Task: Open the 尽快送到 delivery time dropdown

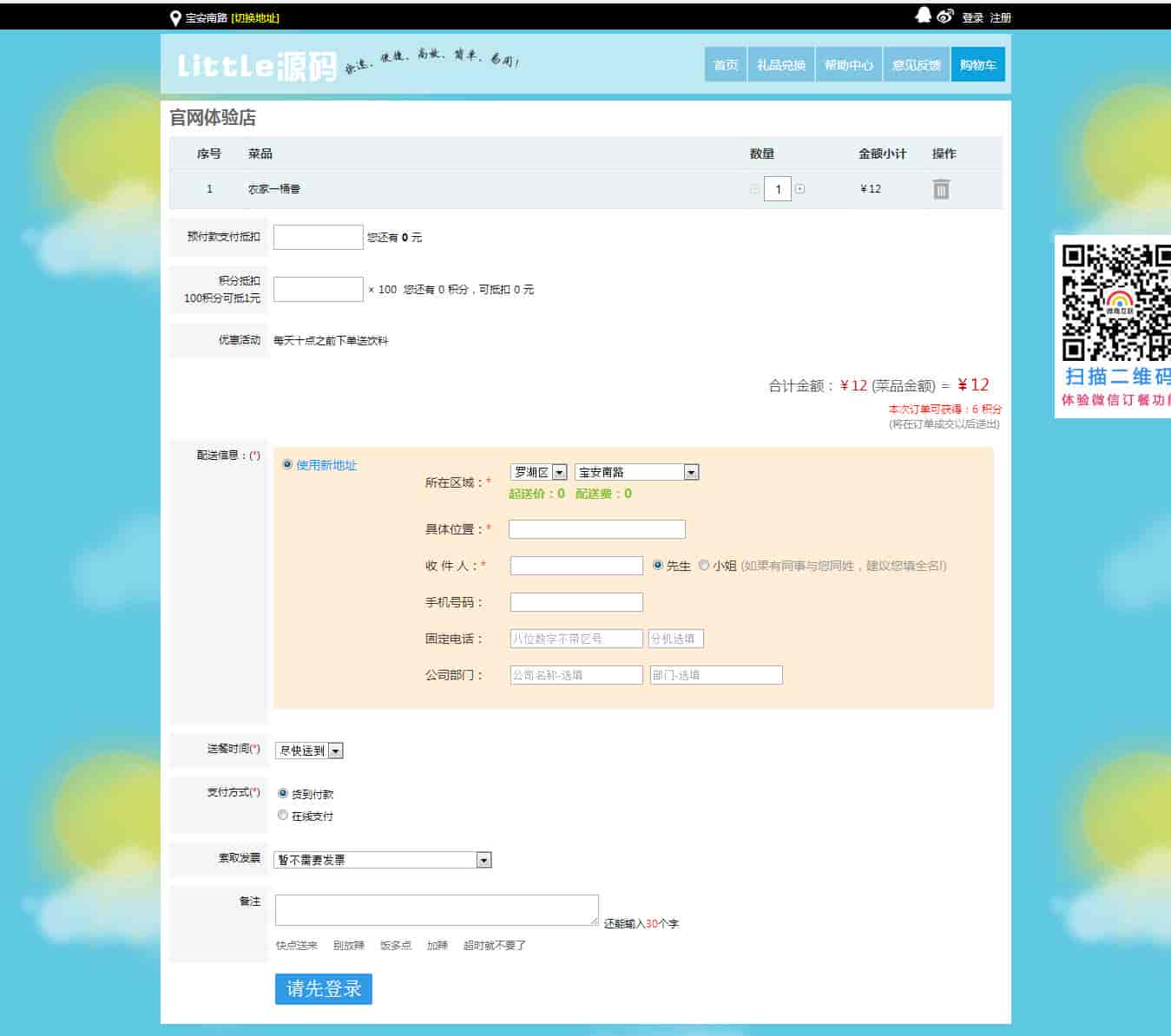Action: pos(309,751)
